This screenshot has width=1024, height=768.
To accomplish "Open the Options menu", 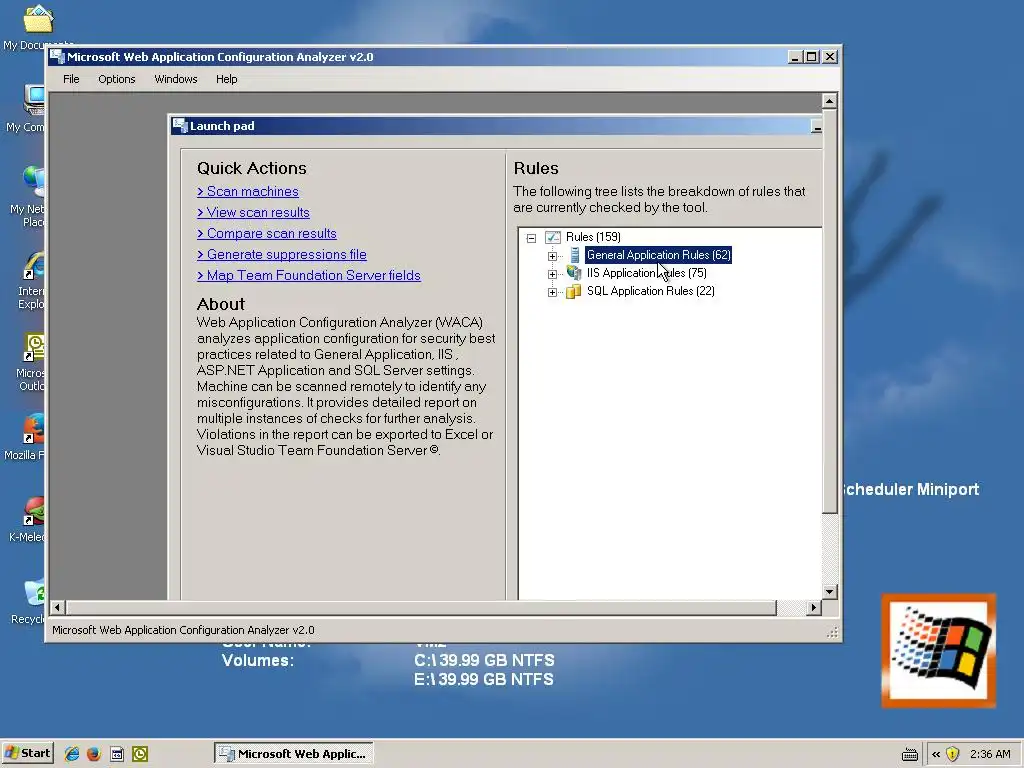I will coord(117,79).
